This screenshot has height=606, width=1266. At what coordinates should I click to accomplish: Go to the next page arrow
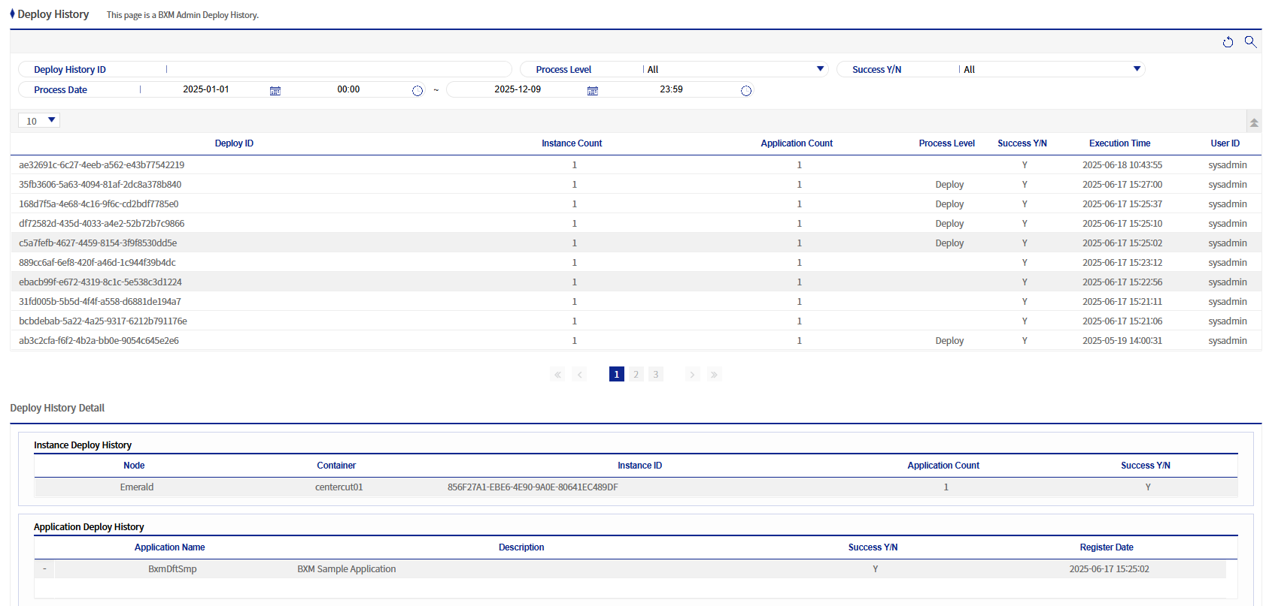pyautogui.click(x=692, y=375)
